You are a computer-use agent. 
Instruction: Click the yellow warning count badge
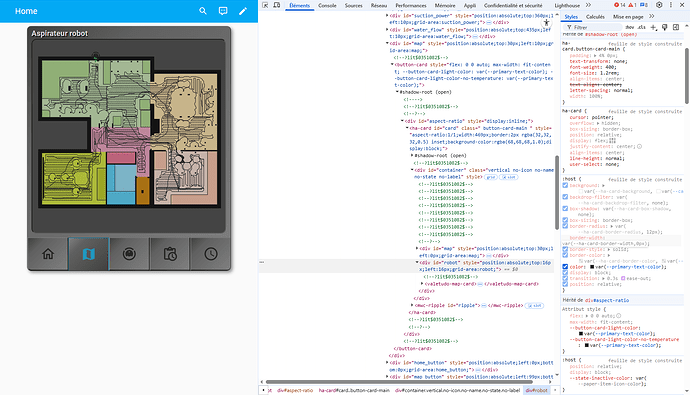[632, 5]
